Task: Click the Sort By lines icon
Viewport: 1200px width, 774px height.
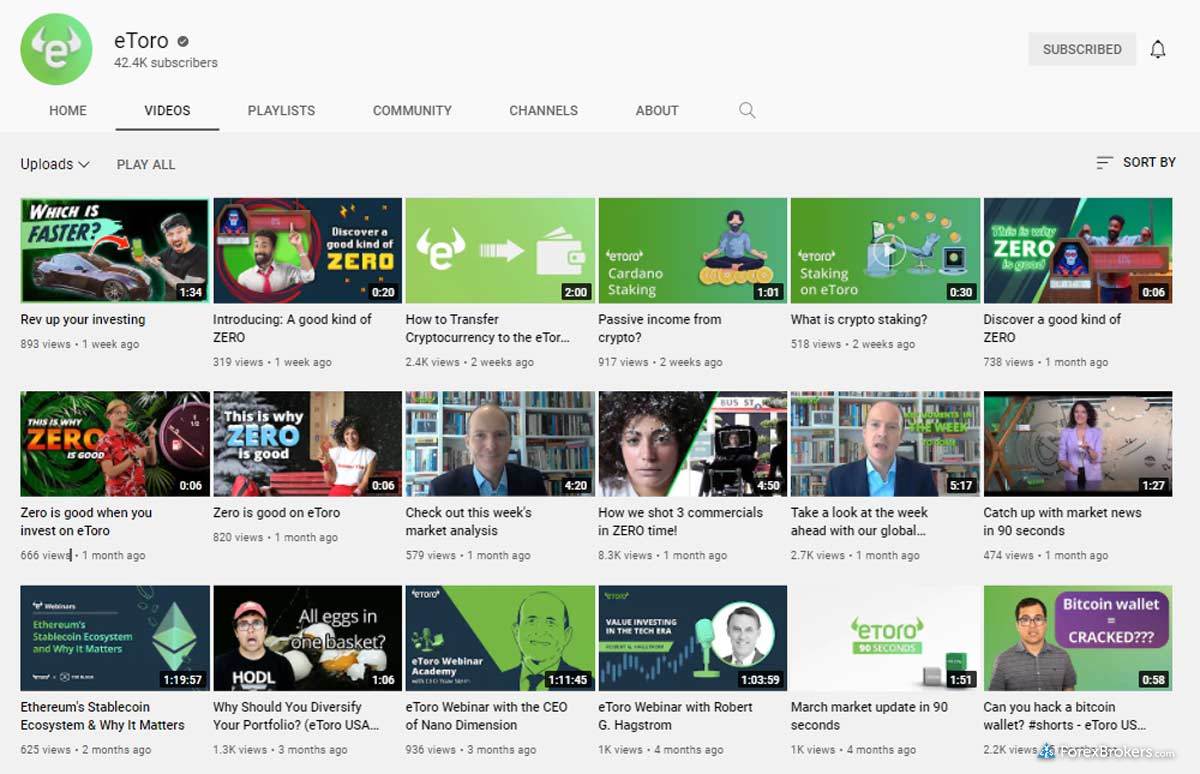Action: [x=1104, y=162]
